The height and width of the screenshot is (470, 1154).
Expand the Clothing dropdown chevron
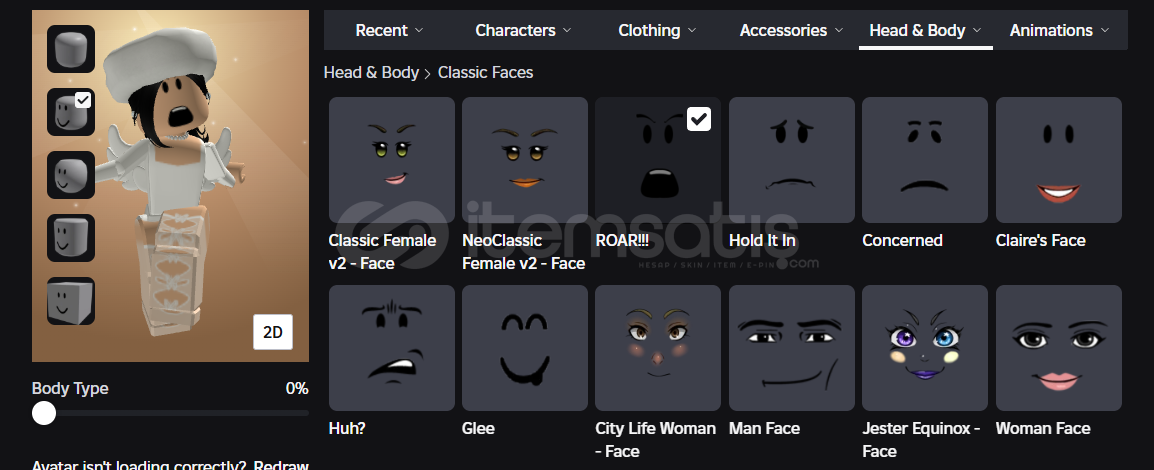pyautogui.click(x=692, y=30)
